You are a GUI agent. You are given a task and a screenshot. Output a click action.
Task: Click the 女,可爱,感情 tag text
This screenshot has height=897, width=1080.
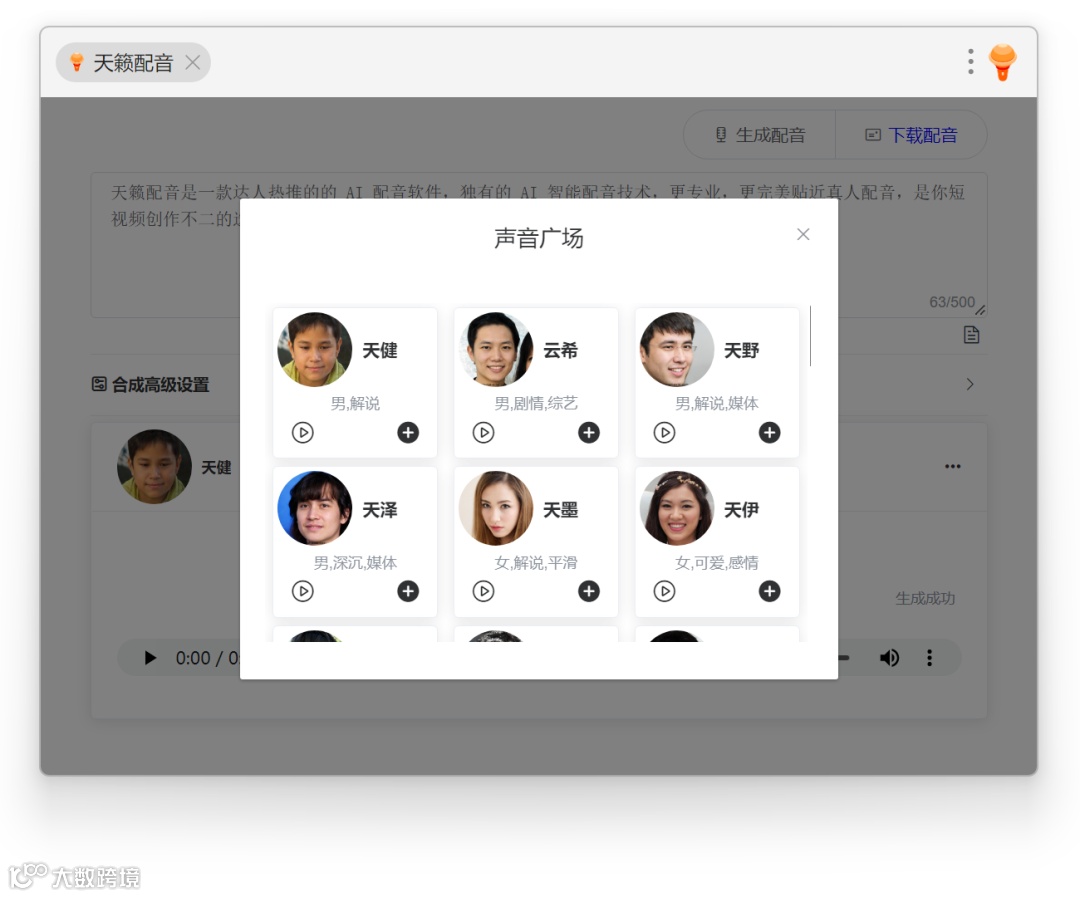pos(717,563)
